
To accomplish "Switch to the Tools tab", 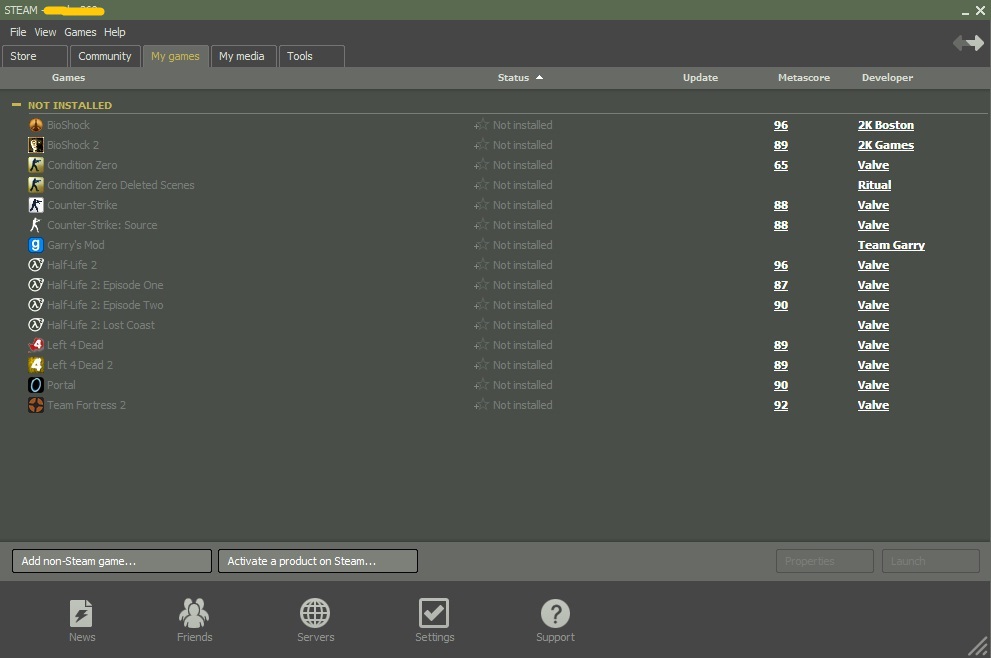I will (312, 56).
